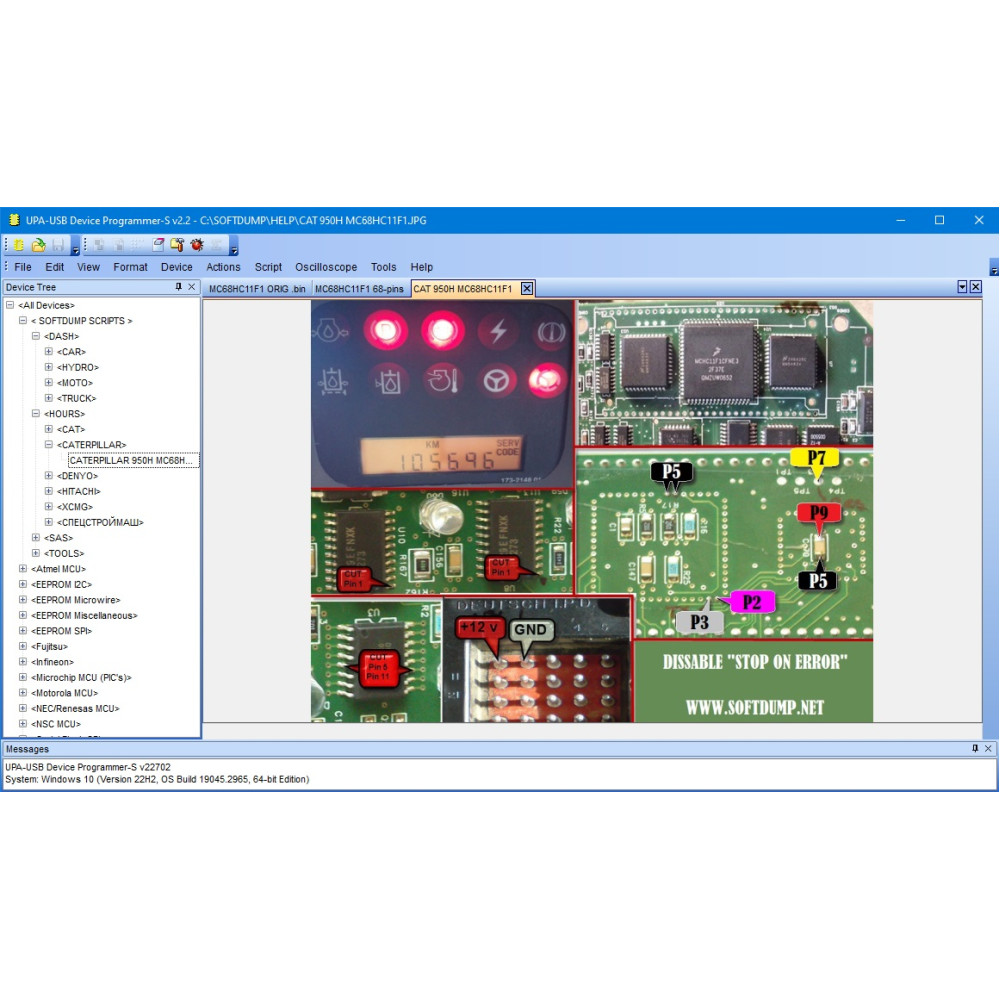Image resolution: width=1000 pixels, height=1000 pixels.
Task: Switch to MC68HC11F1 68-pins tab
Action: 359,289
